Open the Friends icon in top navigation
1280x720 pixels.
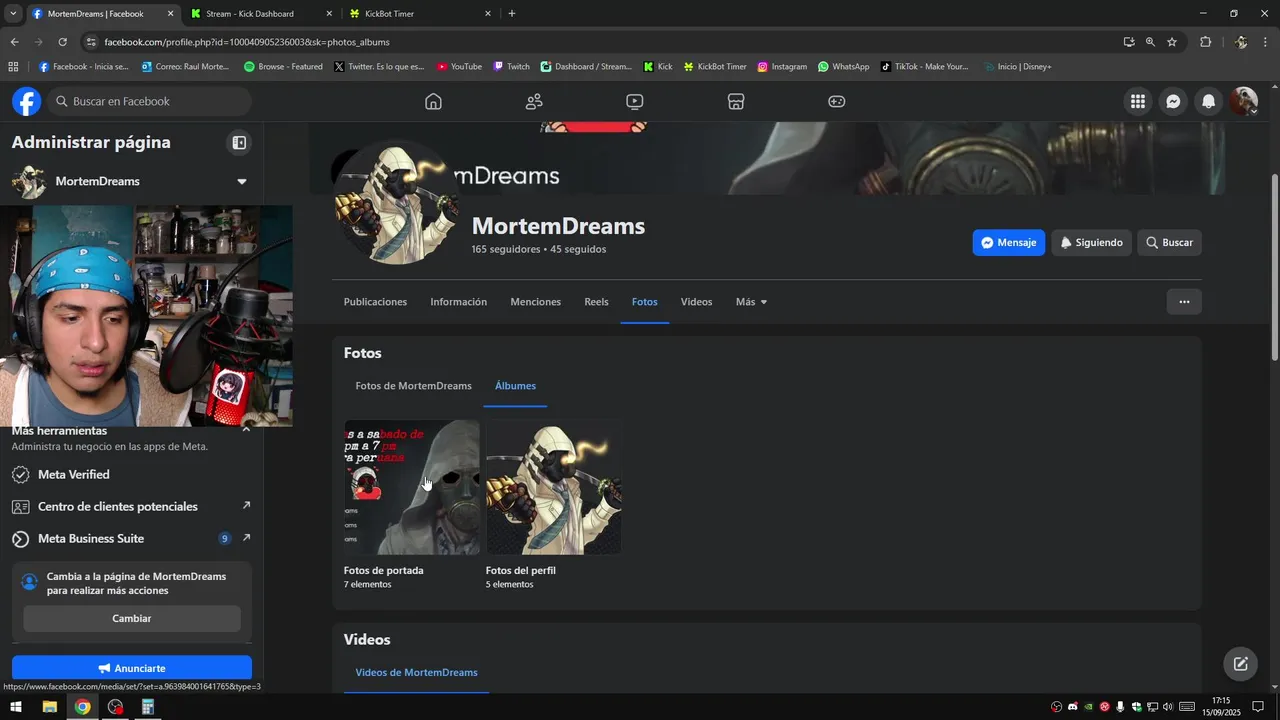tap(534, 101)
